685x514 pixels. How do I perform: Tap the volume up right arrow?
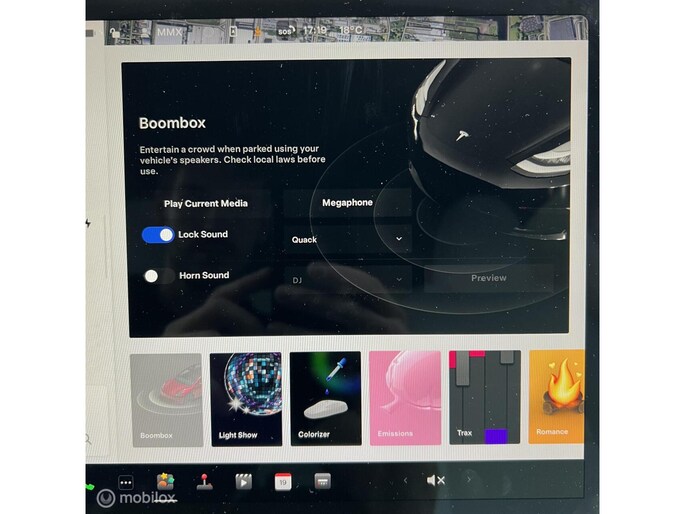(x=470, y=481)
